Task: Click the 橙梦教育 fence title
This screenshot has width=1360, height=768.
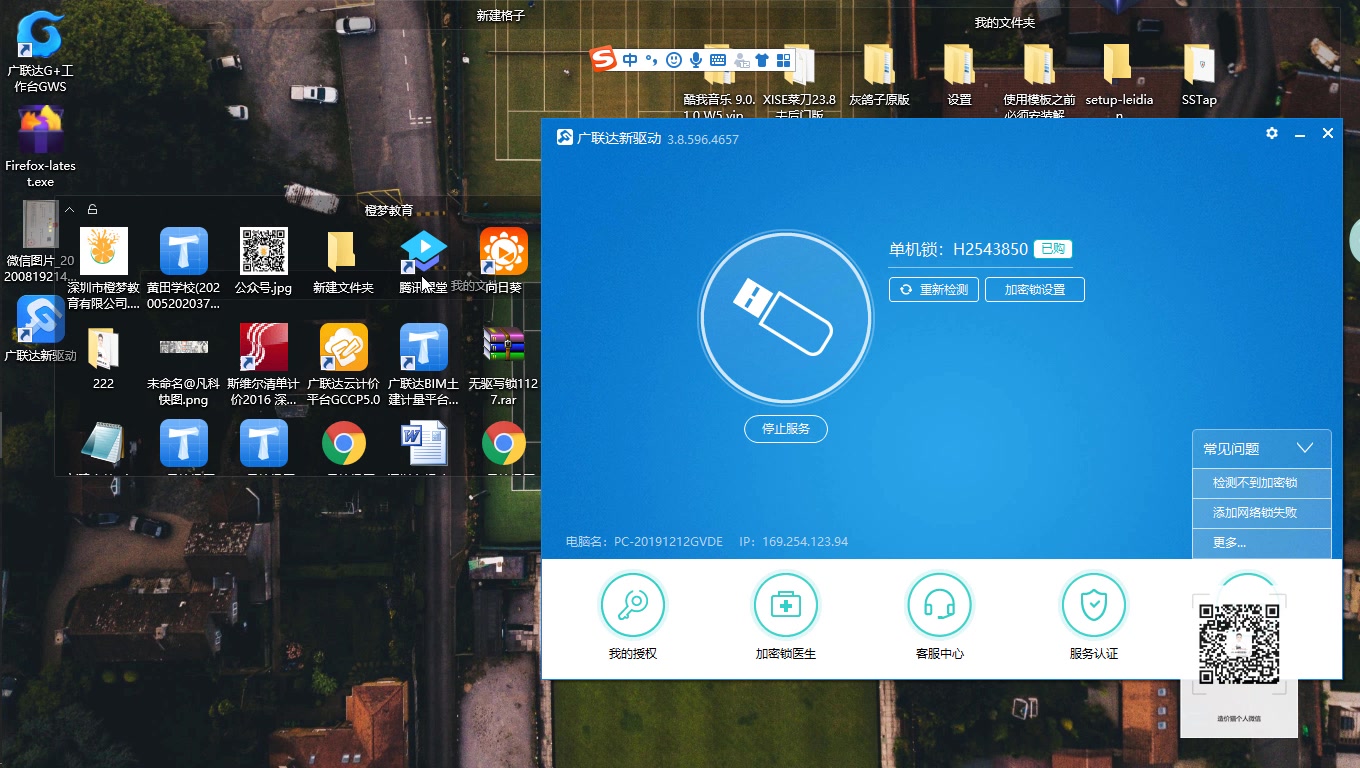Action: tap(389, 210)
